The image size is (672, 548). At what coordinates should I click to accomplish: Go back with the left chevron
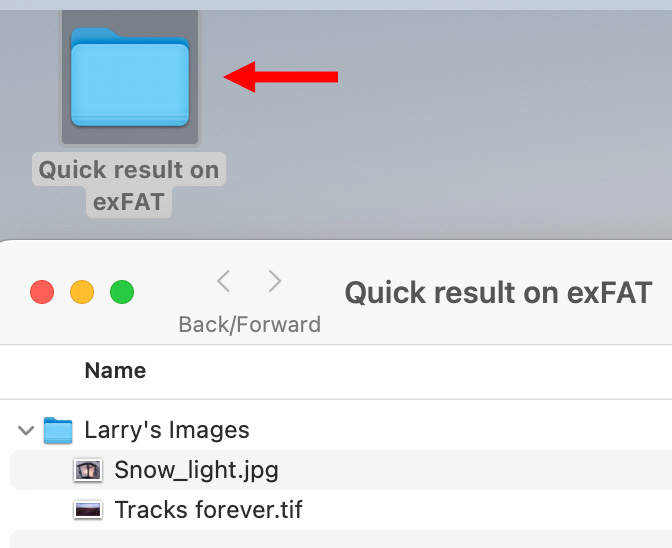(x=224, y=282)
